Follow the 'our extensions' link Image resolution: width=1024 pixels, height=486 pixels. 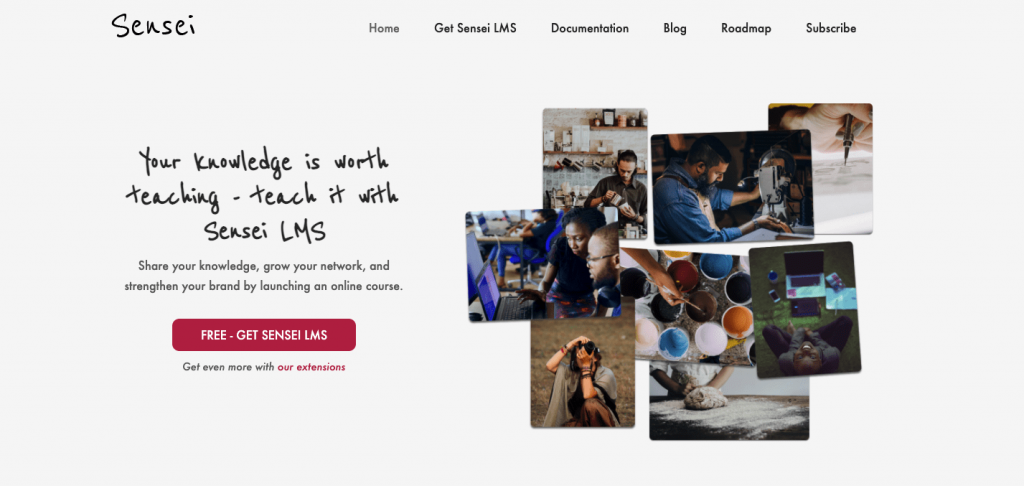pyautogui.click(x=312, y=367)
